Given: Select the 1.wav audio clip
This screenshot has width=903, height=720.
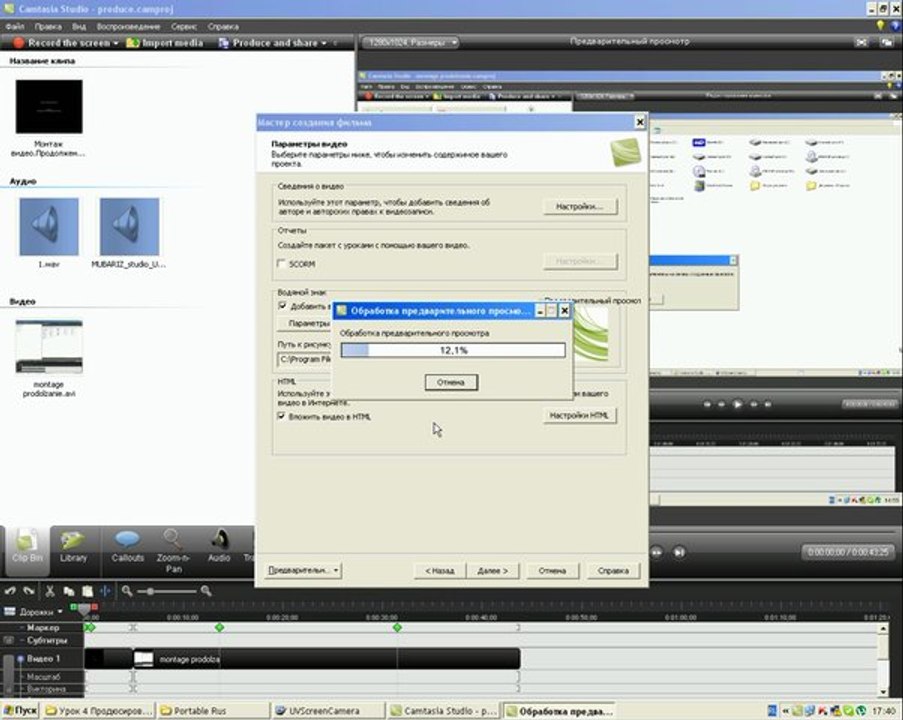Looking at the screenshot, I should click(49, 226).
